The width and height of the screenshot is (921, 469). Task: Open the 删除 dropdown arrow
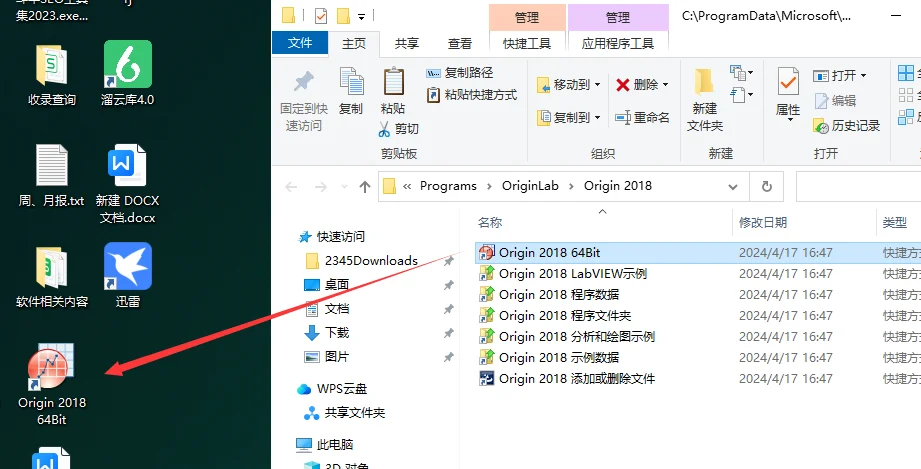(x=666, y=85)
